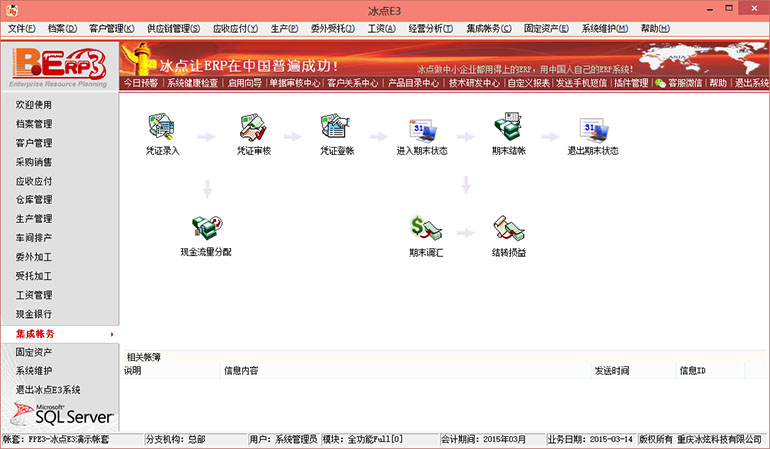Open the 系统维护(M) menu
This screenshot has width=770, height=449.
click(605, 28)
